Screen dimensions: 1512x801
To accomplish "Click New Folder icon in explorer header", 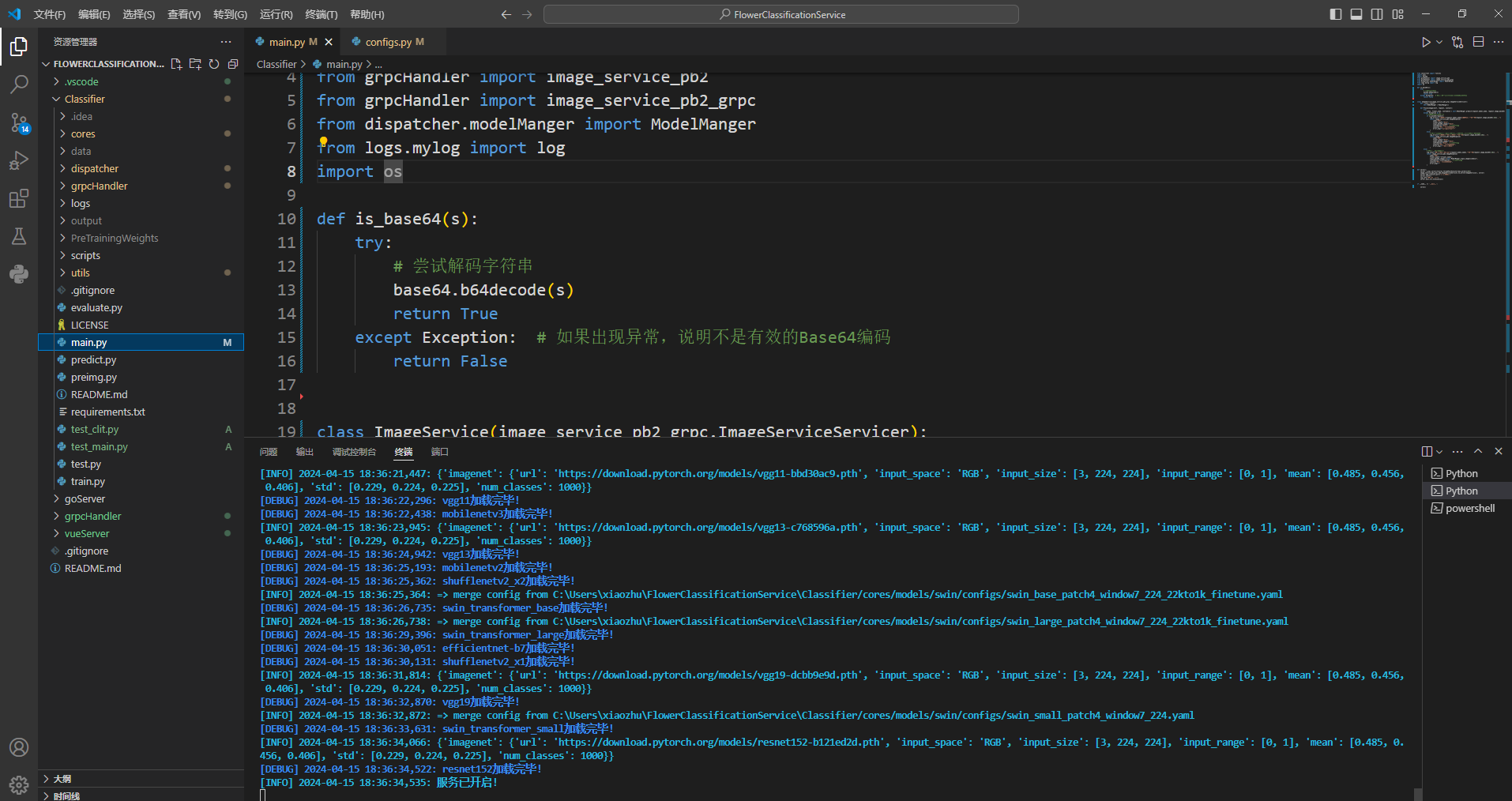I will (195, 64).
